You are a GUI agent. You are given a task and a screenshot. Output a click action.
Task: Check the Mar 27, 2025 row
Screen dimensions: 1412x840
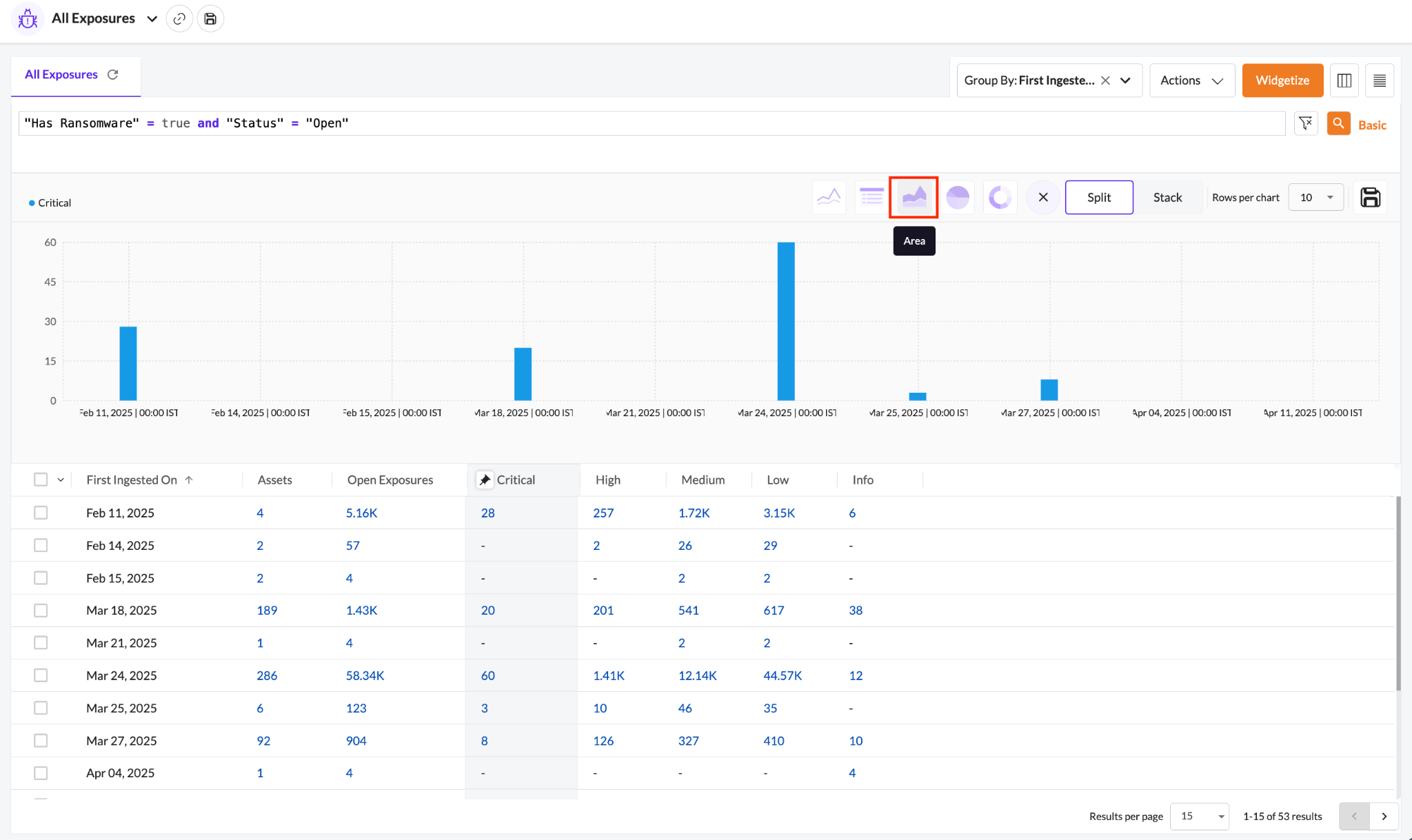(41, 741)
